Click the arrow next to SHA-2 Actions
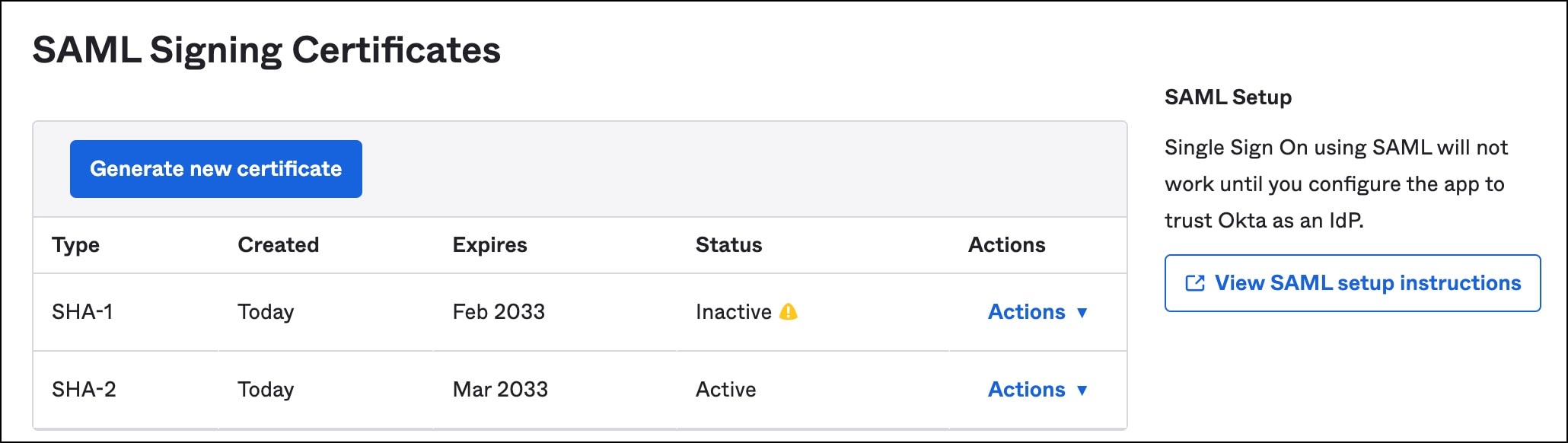Screen dimensions: 1568x443 pyautogui.click(x=1082, y=390)
